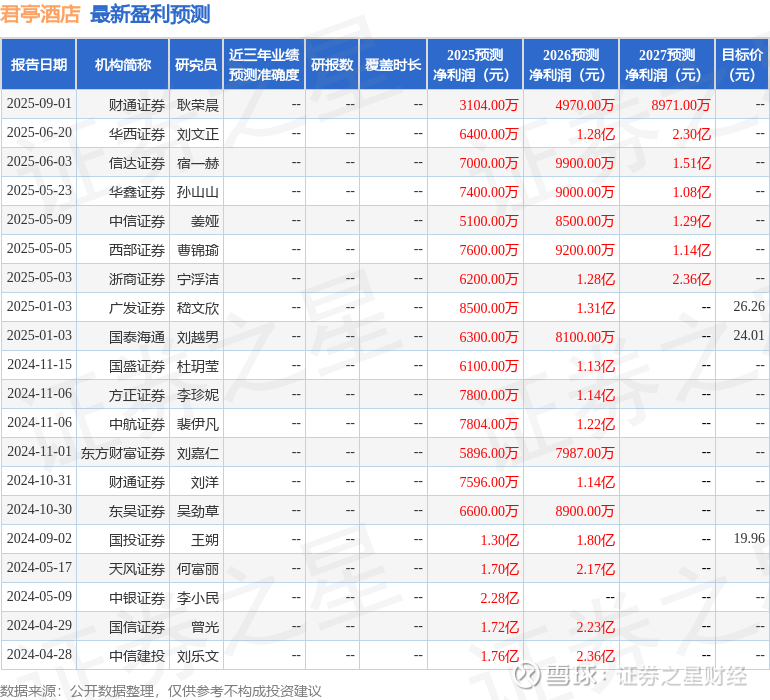This screenshot has width=770, height=700.
Task: Click the 2027预测净利润 column header
Action: (666, 64)
